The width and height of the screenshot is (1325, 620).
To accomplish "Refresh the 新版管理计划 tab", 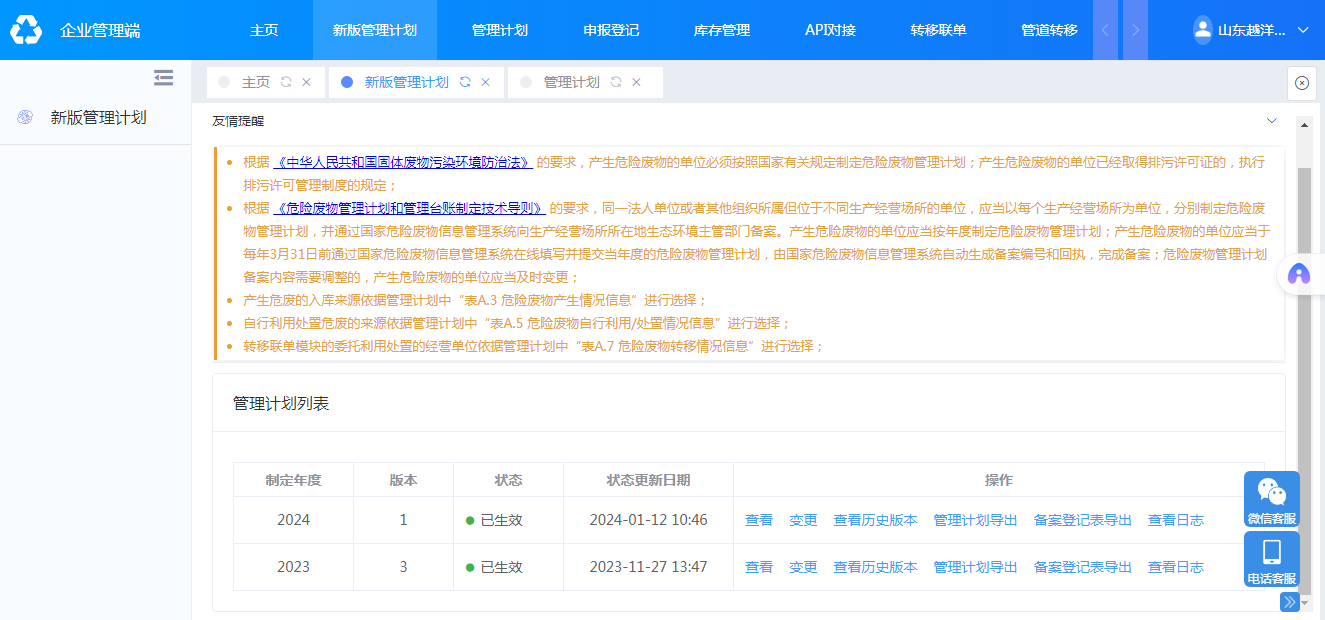I will [465, 82].
